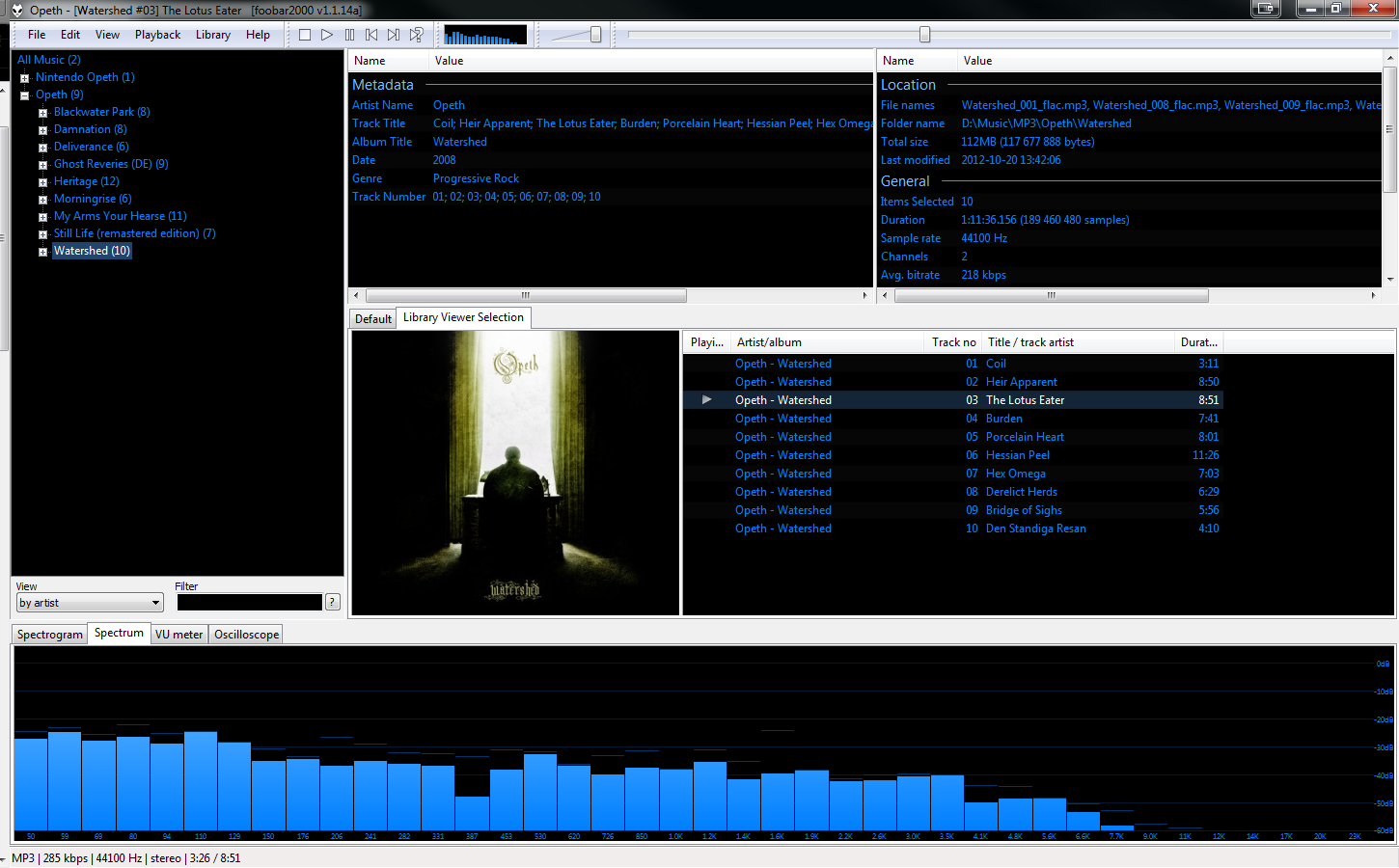The width and height of the screenshot is (1399, 868).
Task: Skip to the previous track
Action: point(371,35)
